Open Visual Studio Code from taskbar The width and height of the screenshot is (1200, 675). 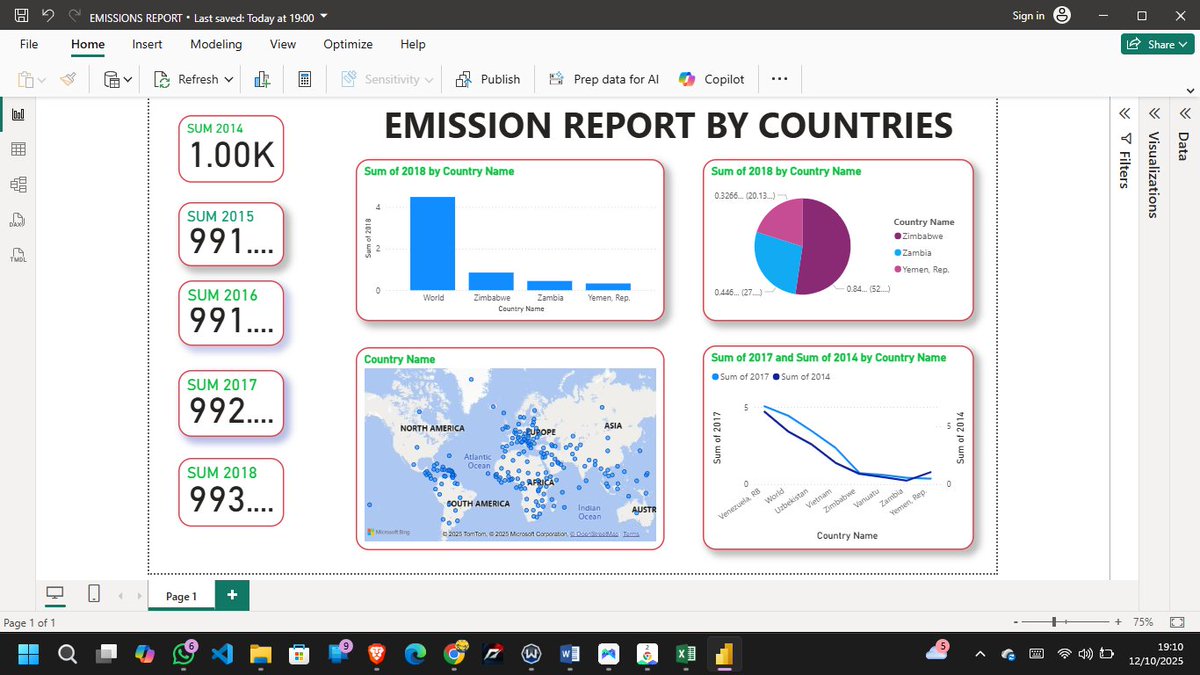point(222,654)
